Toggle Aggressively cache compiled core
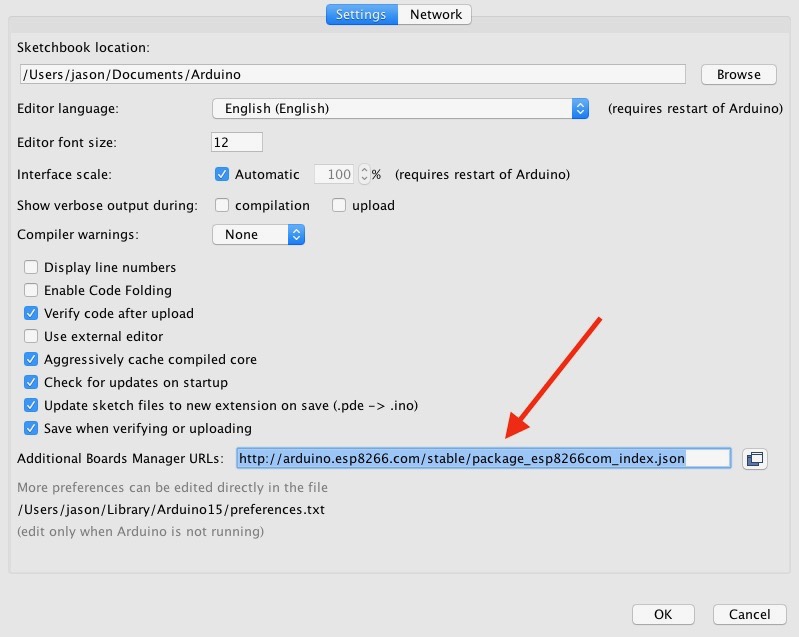This screenshot has width=799, height=637. pyautogui.click(x=31, y=359)
